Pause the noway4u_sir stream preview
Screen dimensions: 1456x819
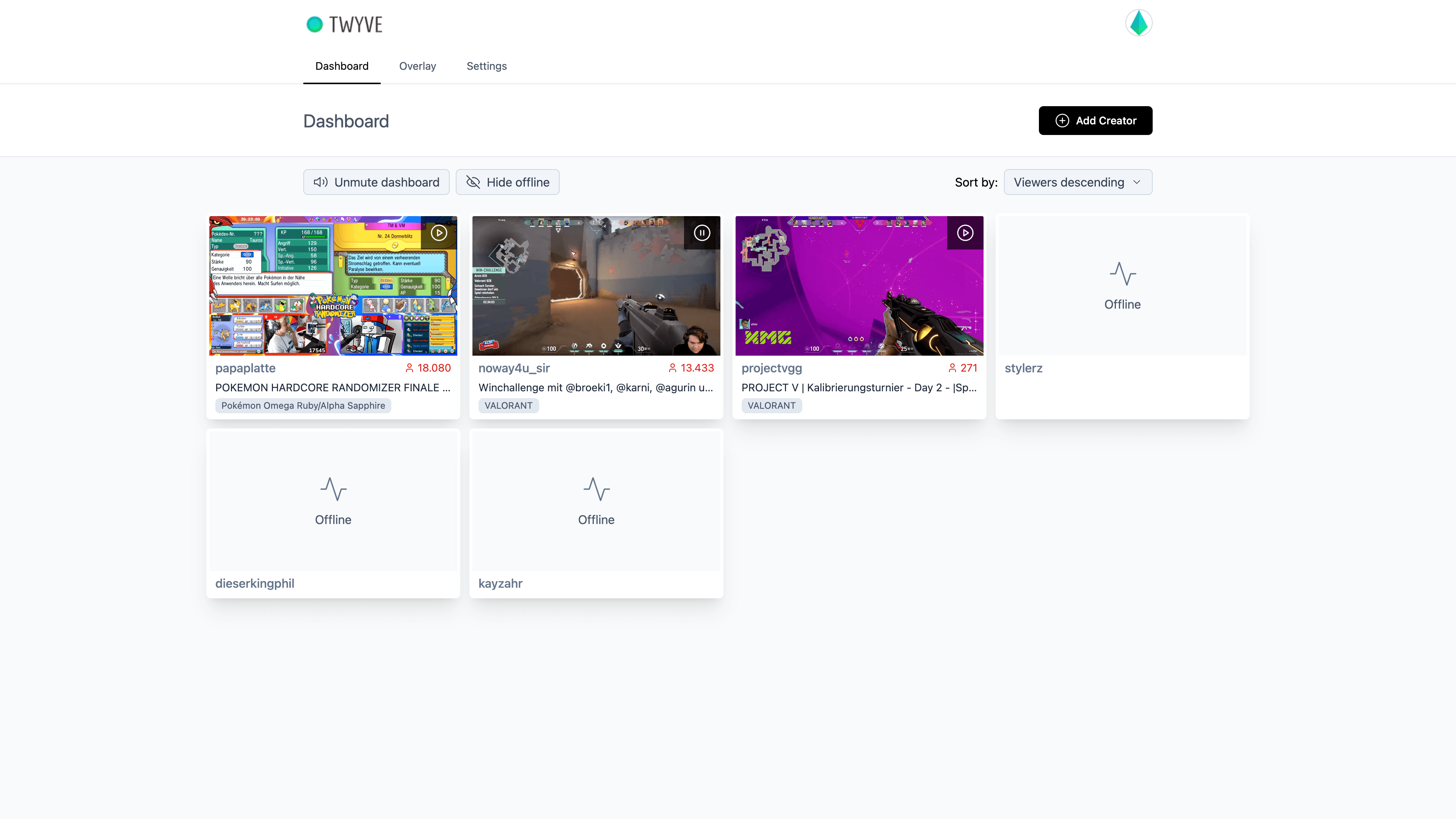[x=702, y=233]
